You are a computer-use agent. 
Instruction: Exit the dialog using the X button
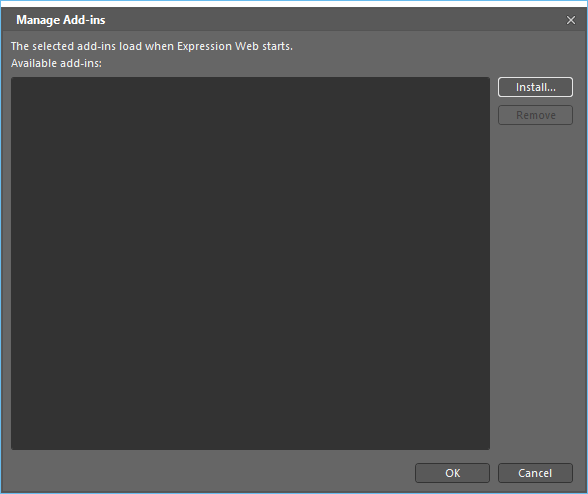(571, 20)
